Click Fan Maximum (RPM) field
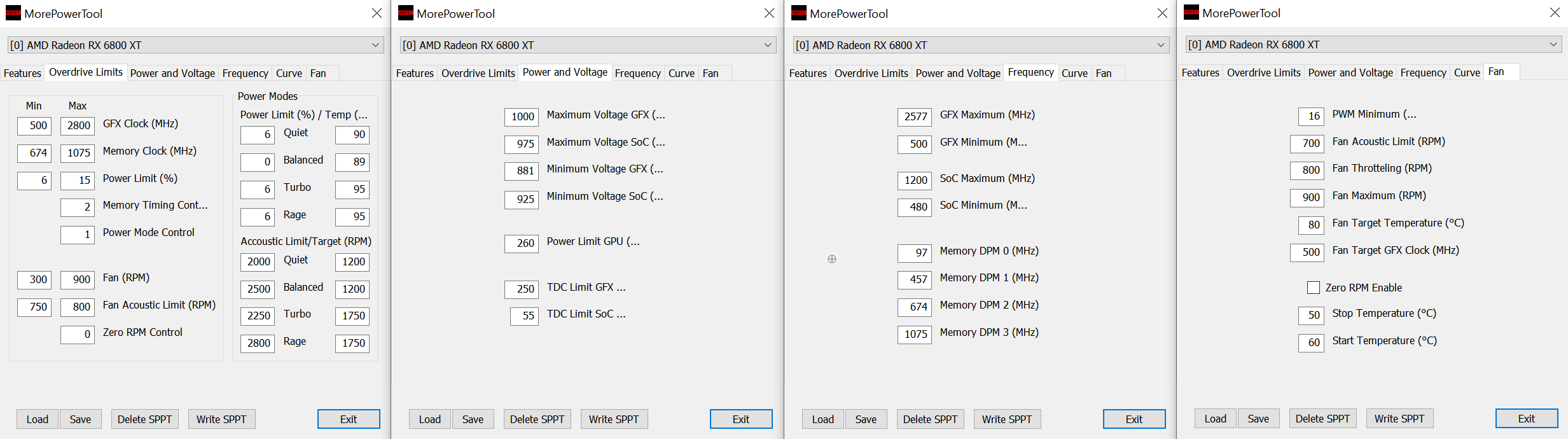Screen dimensions: 1568x439 click(x=1307, y=198)
